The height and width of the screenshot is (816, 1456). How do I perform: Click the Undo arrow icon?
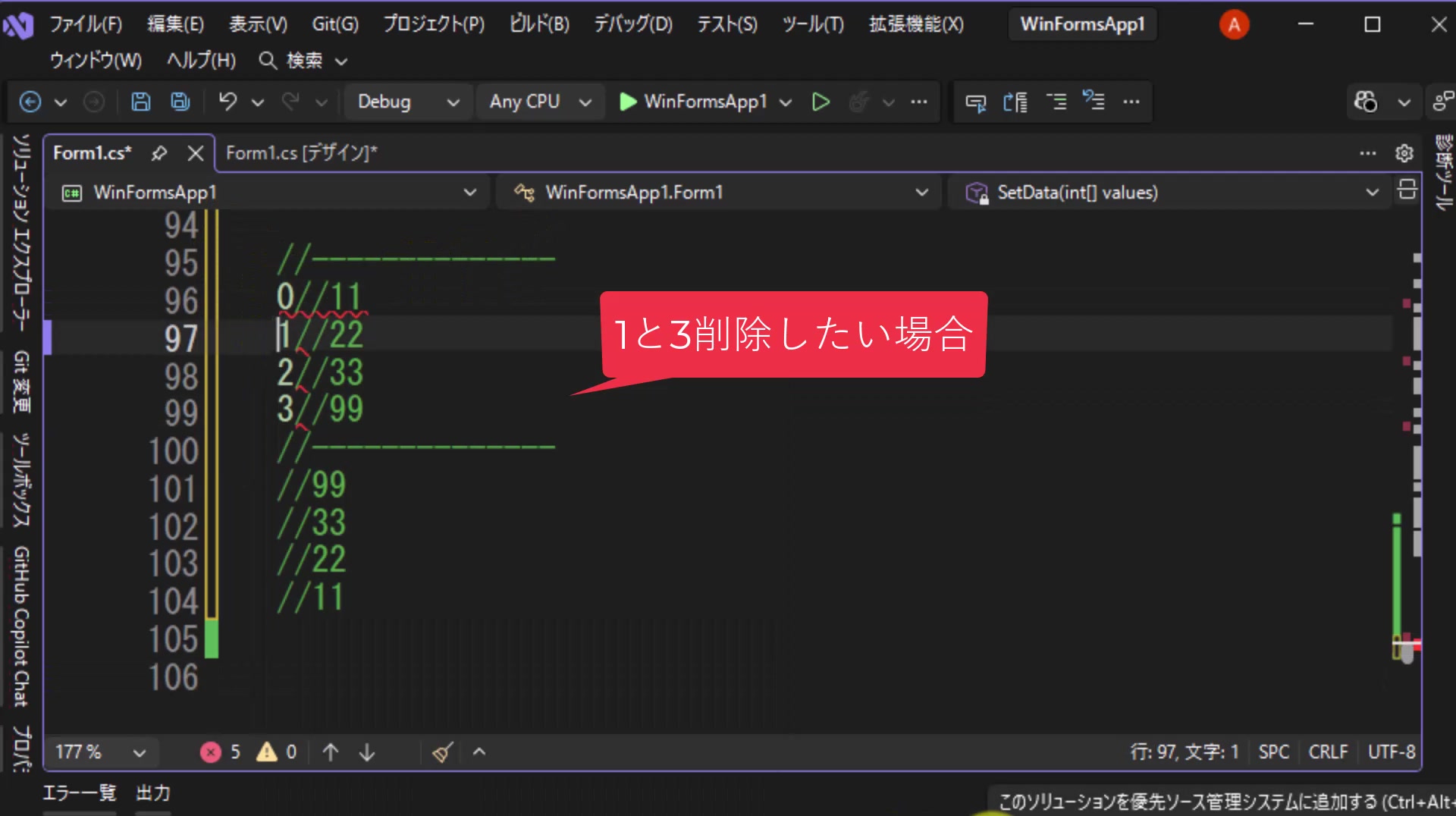[x=227, y=102]
